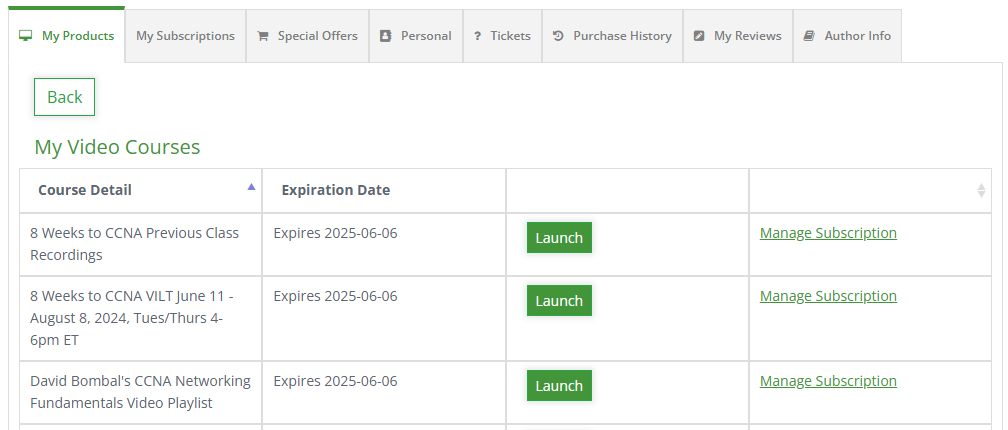Click the shopping cart icon for Special Offers
Screen dimensions: 1008x430
point(263,36)
